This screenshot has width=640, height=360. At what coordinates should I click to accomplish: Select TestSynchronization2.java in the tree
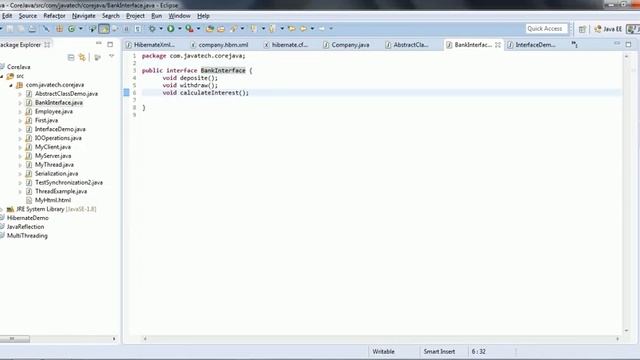[69, 182]
